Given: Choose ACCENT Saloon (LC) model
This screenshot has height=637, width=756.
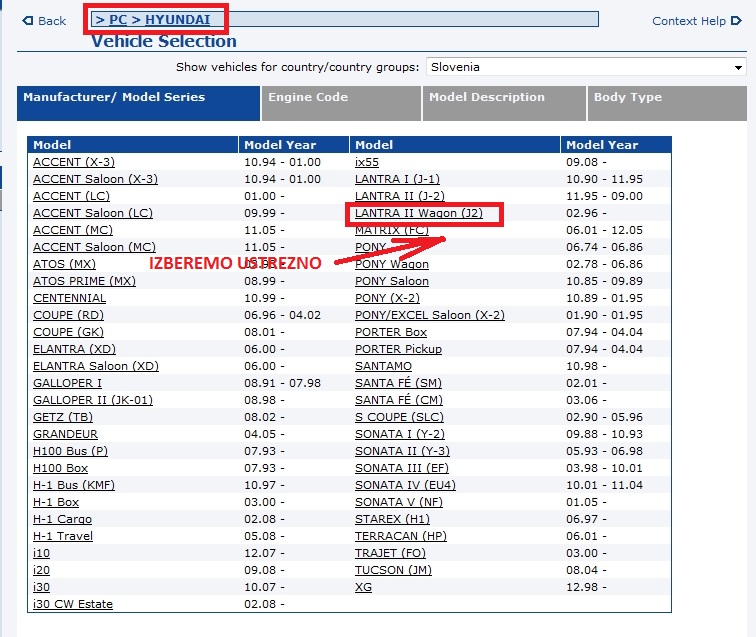Looking at the screenshot, I should pyautogui.click(x=93, y=213).
